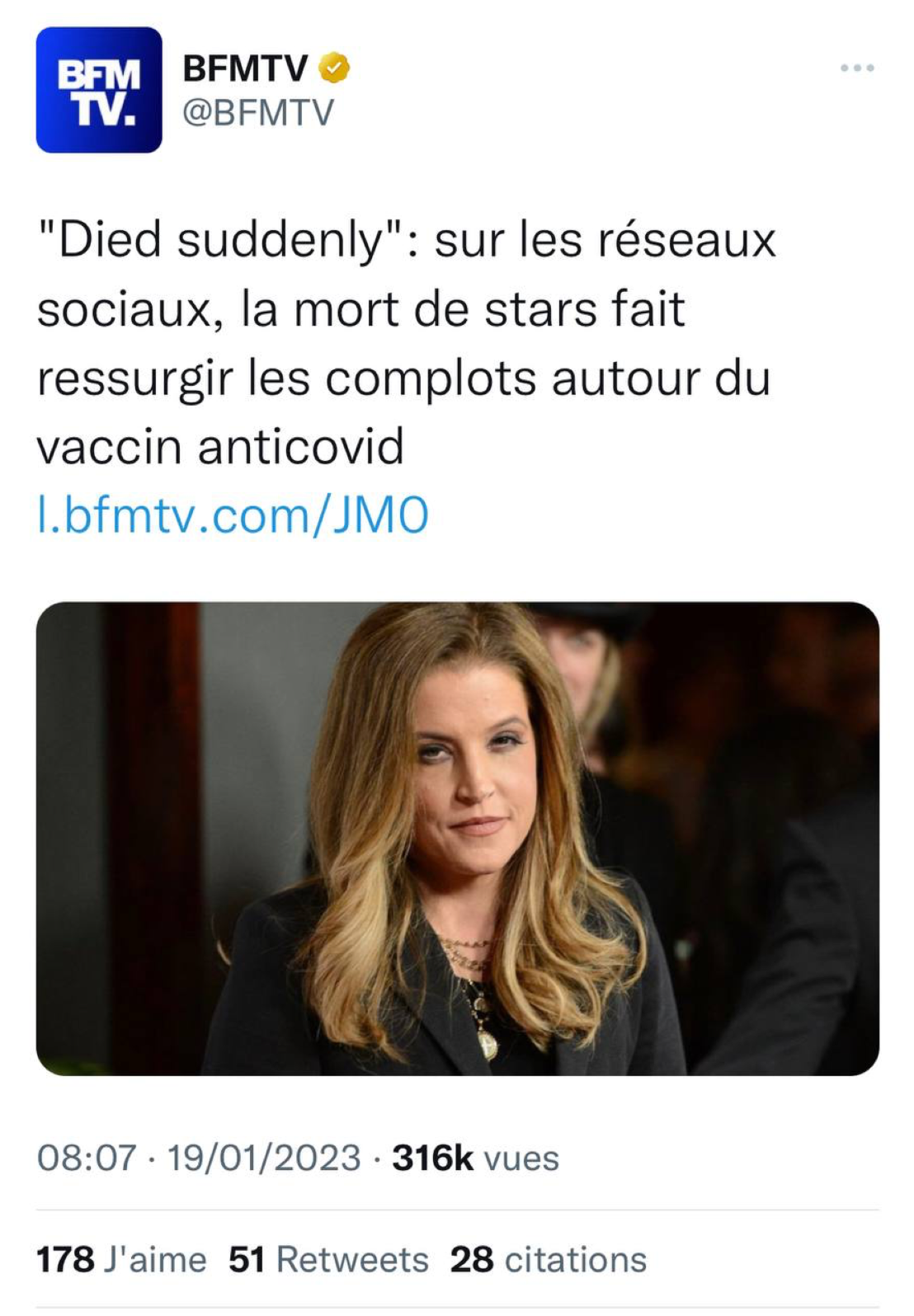Click the gold verified badge
This screenshot has width=914, height=1316.
pyautogui.click(x=334, y=68)
